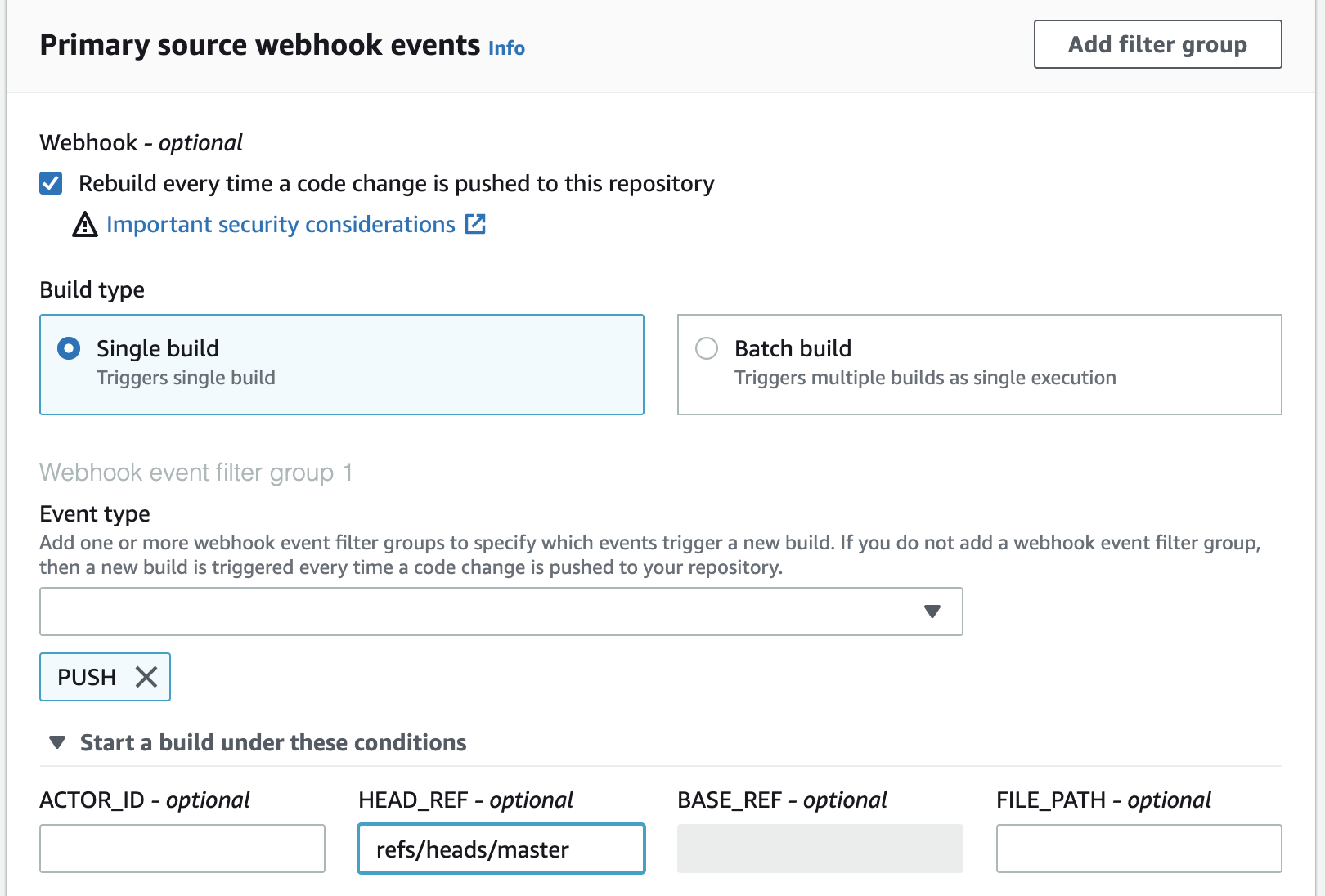Click the warning triangle icon
This screenshot has height=896, width=1325.
[x=85, y=225]
